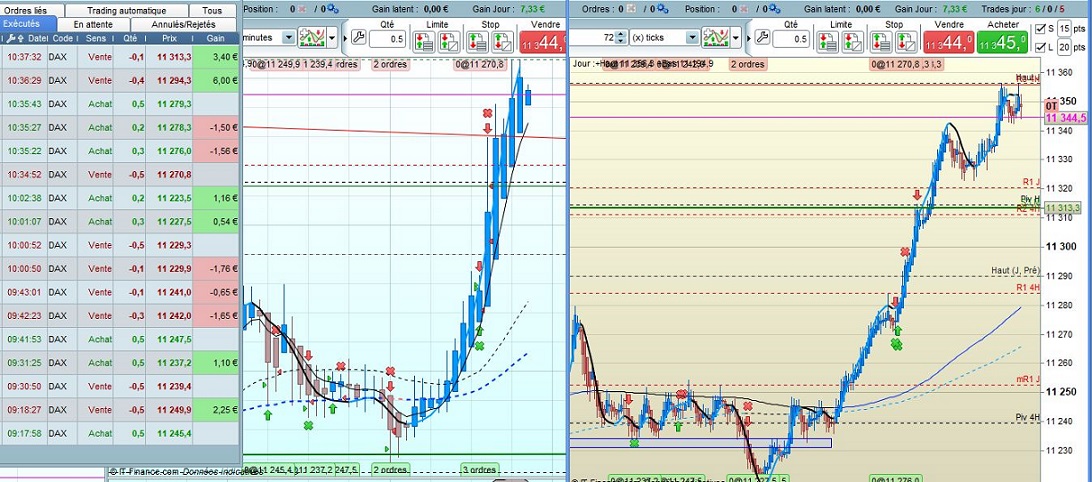Sort orders by Date column header
The image size is (1092, 482).
(38, 38)
